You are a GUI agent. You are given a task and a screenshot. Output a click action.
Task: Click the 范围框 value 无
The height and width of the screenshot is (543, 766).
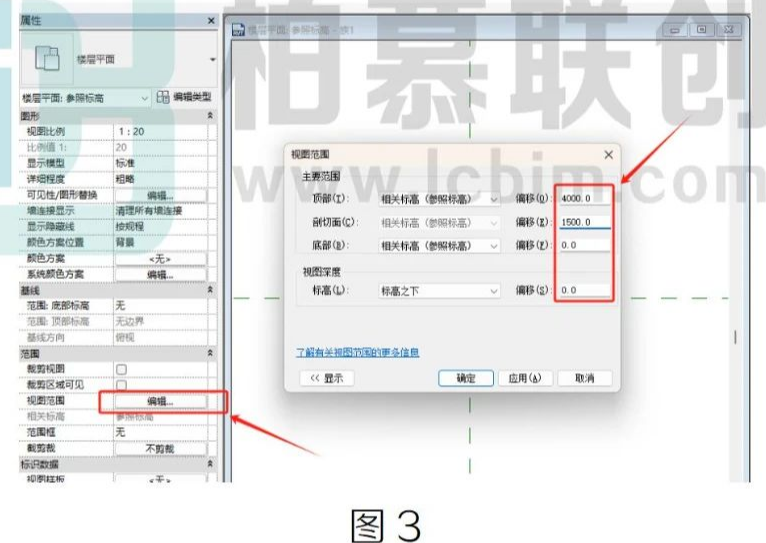click(161, 432)
